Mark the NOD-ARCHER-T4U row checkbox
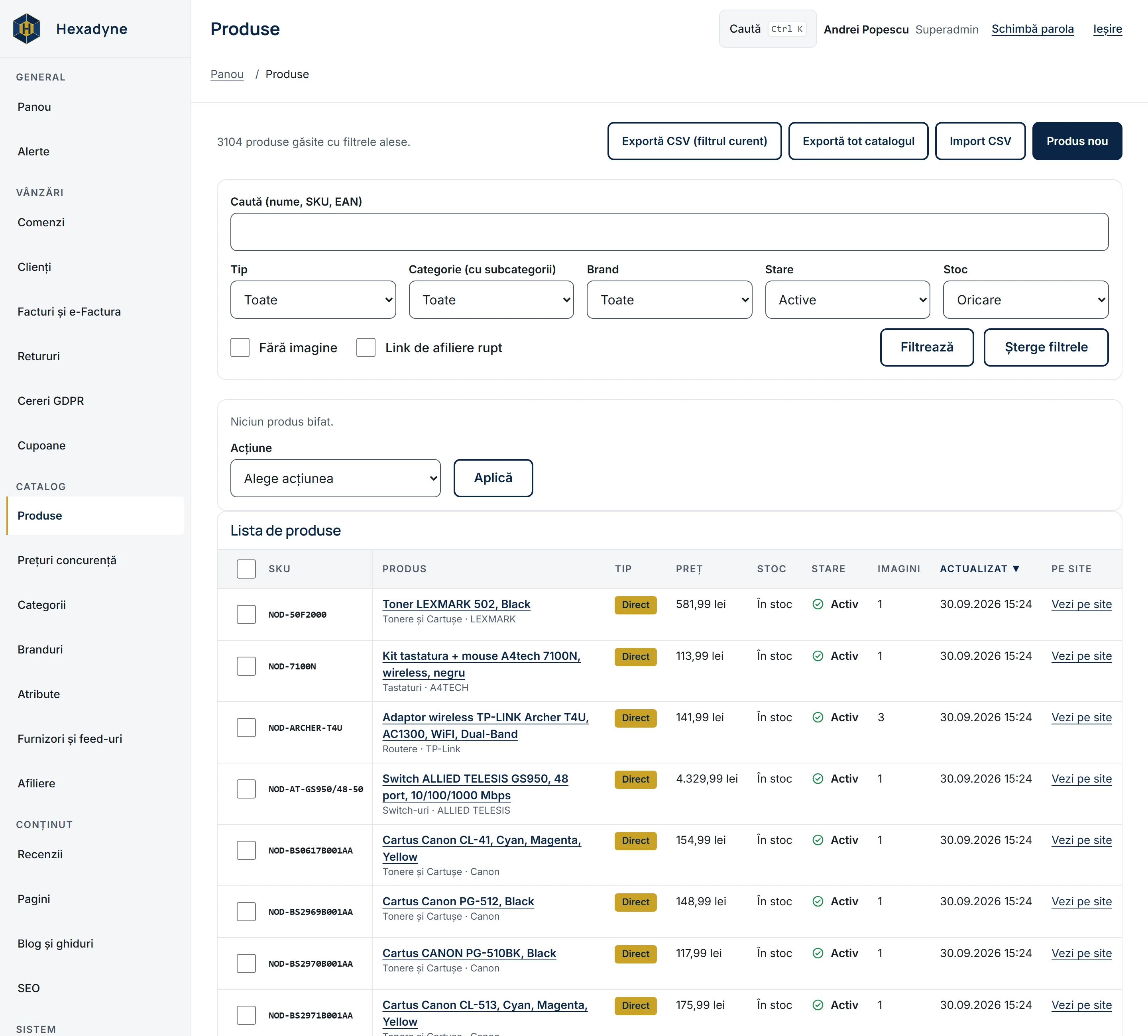The width and height of the screenshot is (1148, 1036). pyautogui.click(x=246, y=728)
